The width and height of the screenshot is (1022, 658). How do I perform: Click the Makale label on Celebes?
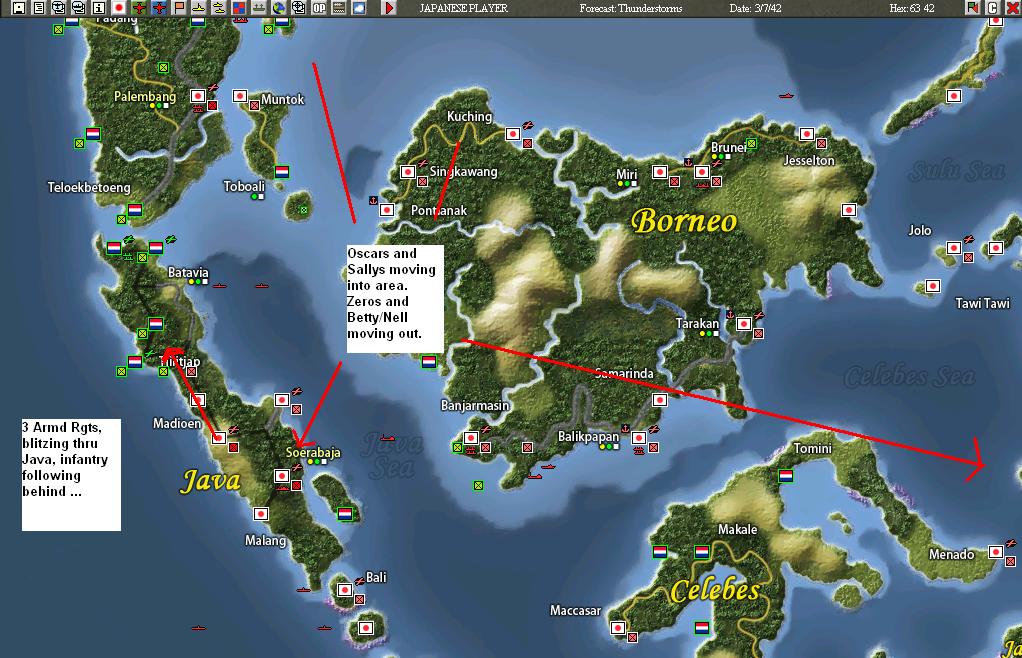pos(737,530)
